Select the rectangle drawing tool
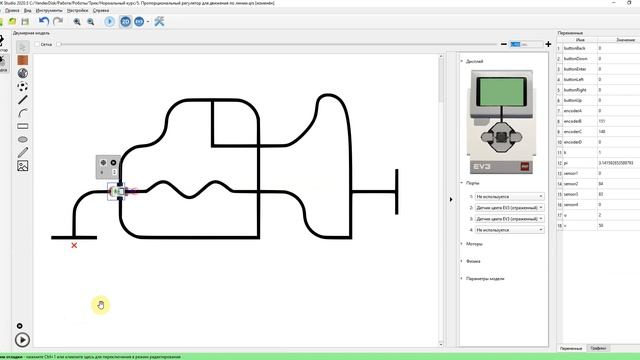Viewport: 640px width, 360px height. tap(23, 126)
